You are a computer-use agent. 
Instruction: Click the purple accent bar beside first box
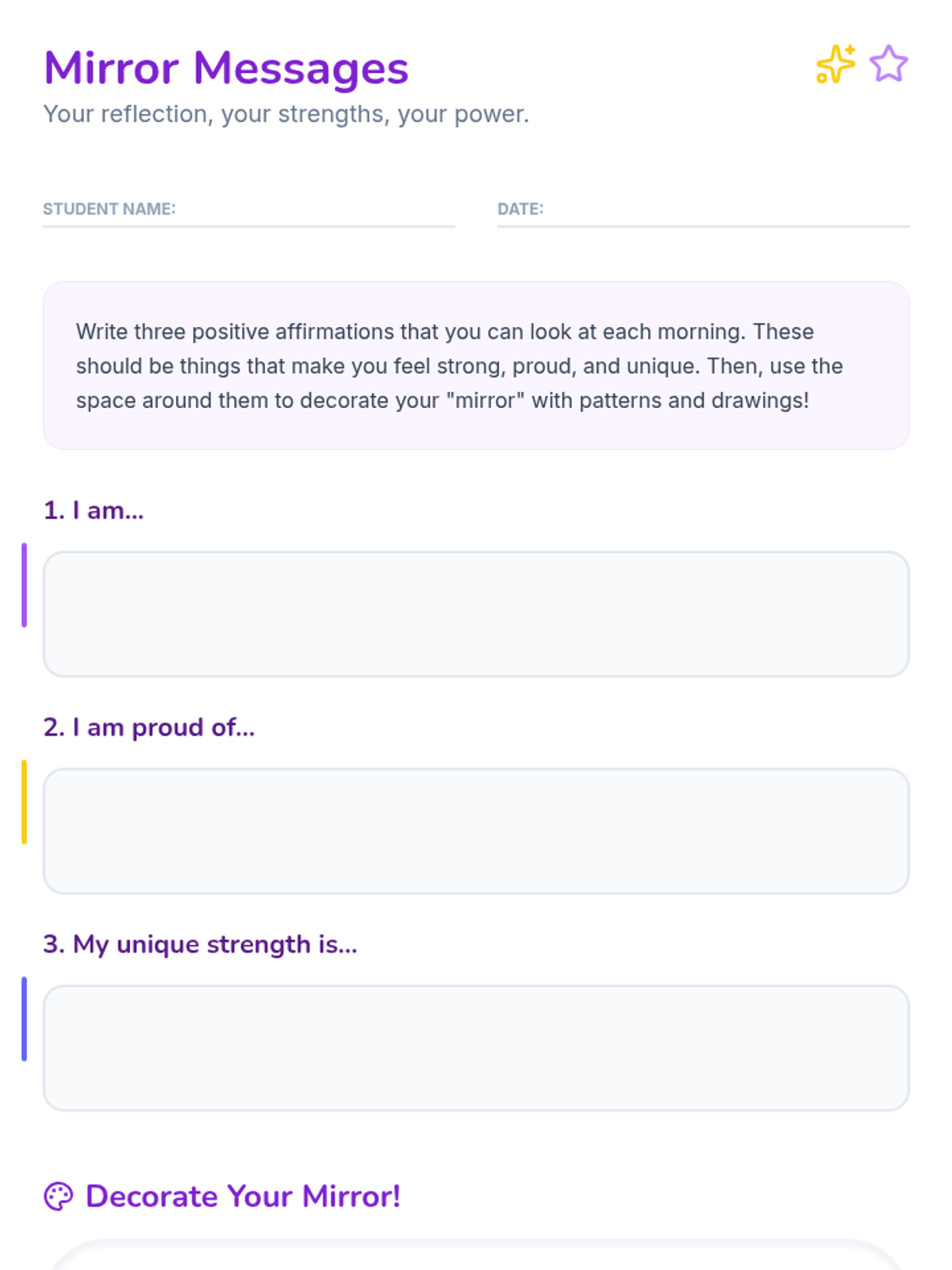[x=24, y=585]
